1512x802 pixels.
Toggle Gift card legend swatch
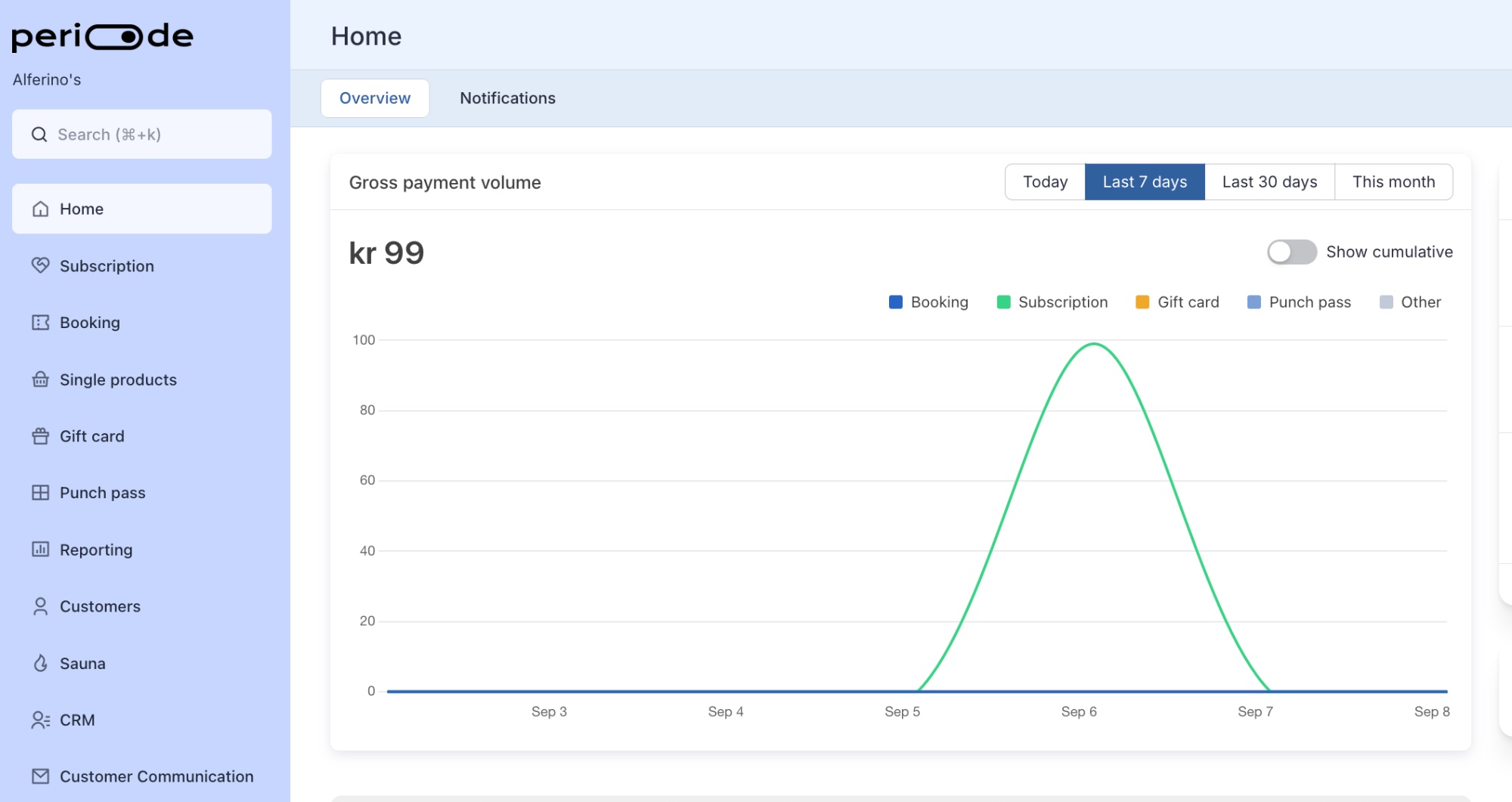[x=1142, y=302]
